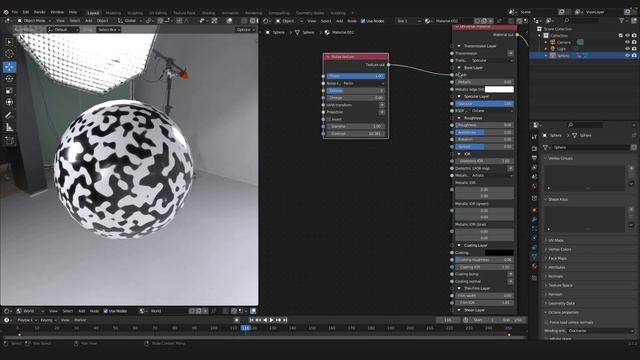This screenshot has height=360, width=640.
Task: Select the Select Box tool in toolbar
Action: (9, 42)
